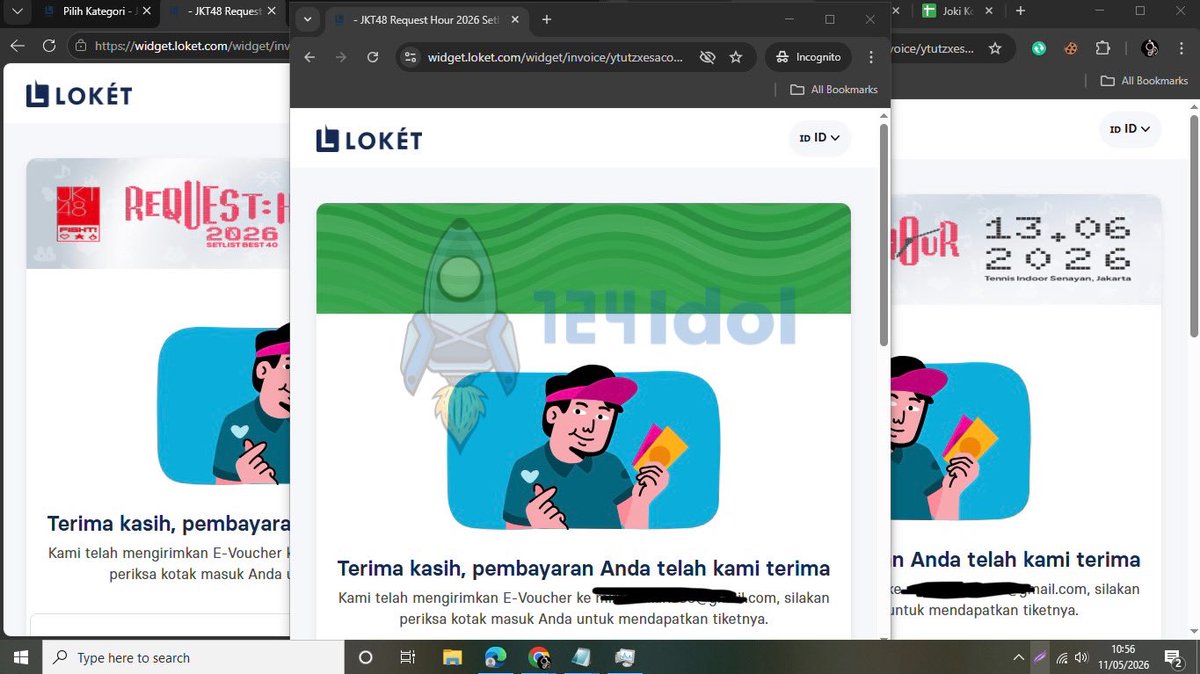The height and width of the screenshot is (674, 1200).
Task: Open the Wi-Fi network tray icon
Action: click(1061, 658)
